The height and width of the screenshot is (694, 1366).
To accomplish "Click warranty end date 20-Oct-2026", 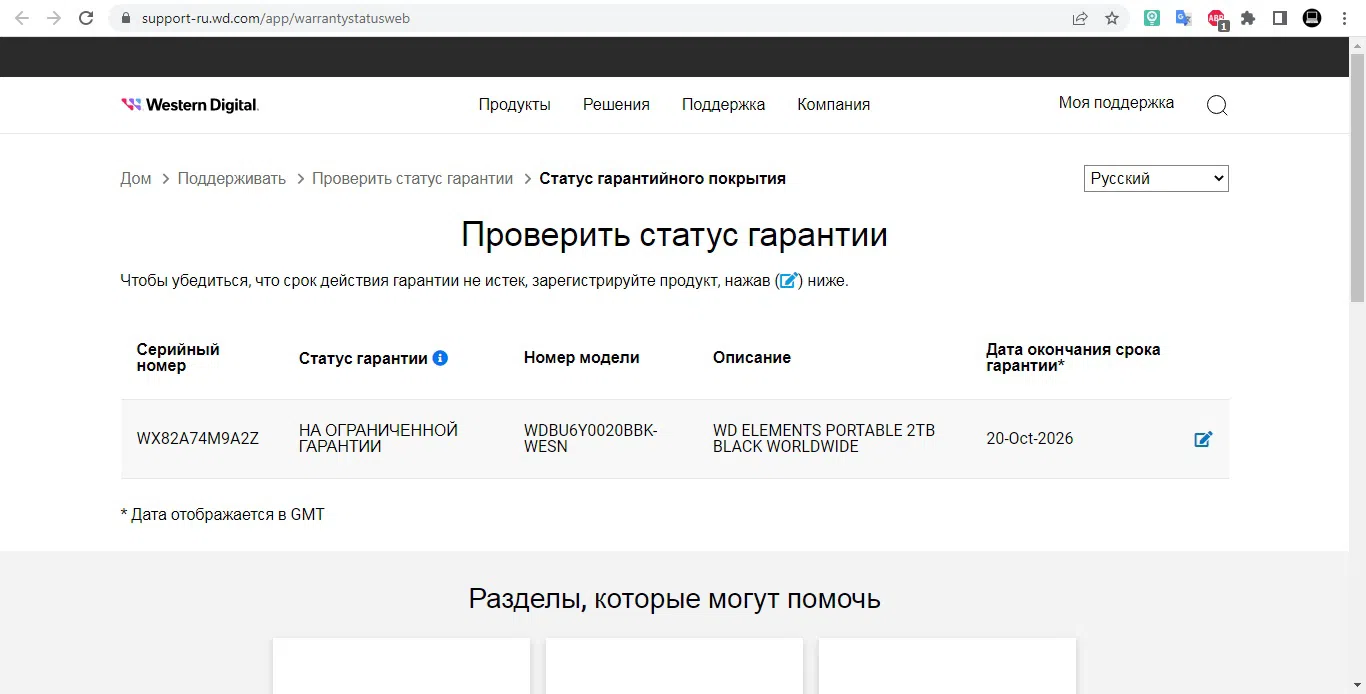I will tap(1029, 438).
